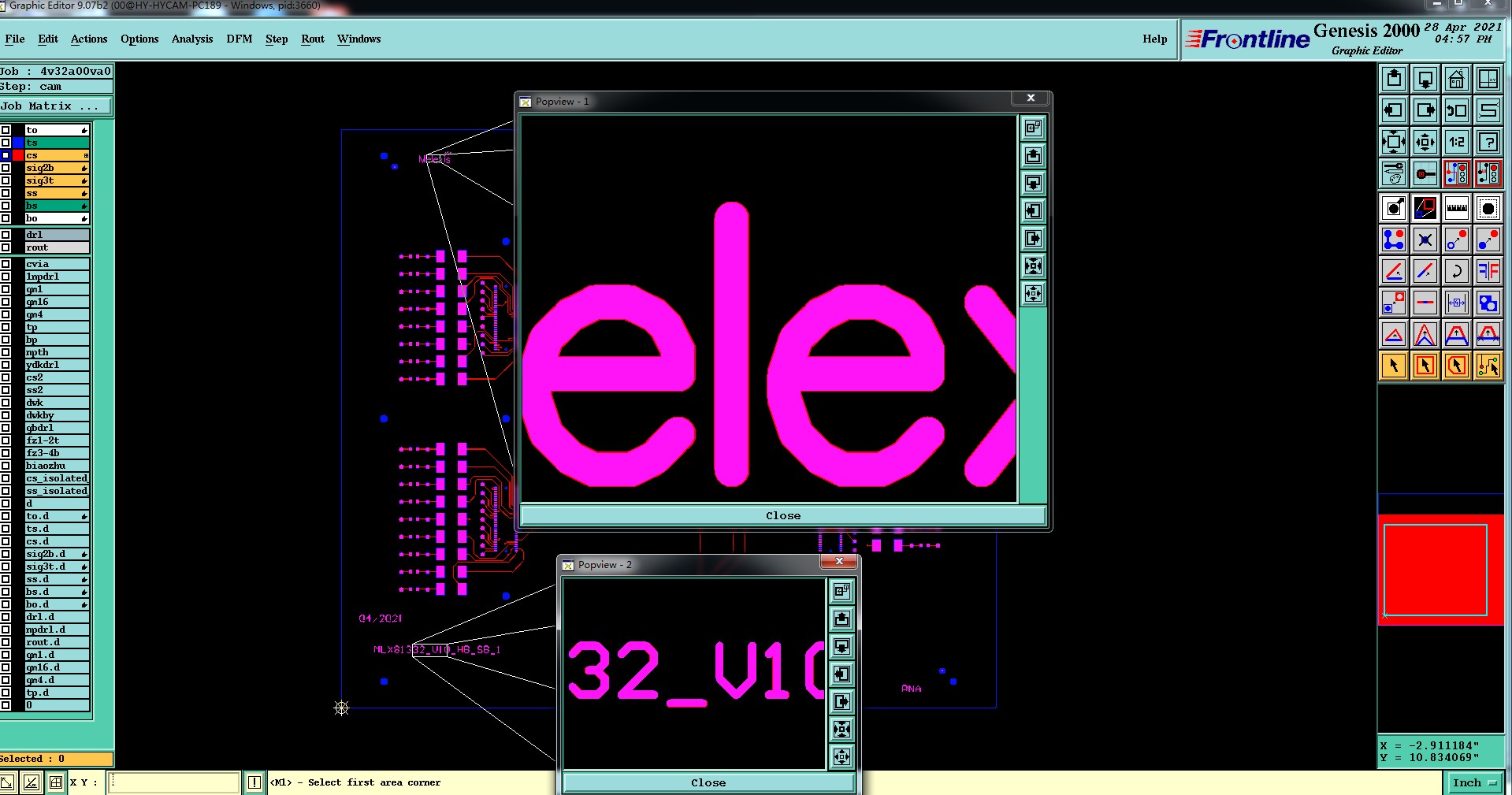The width and height of the screenshot is (1512, 795).
Task: Toggle checkbox for layer npth
Action: [6, 352]
